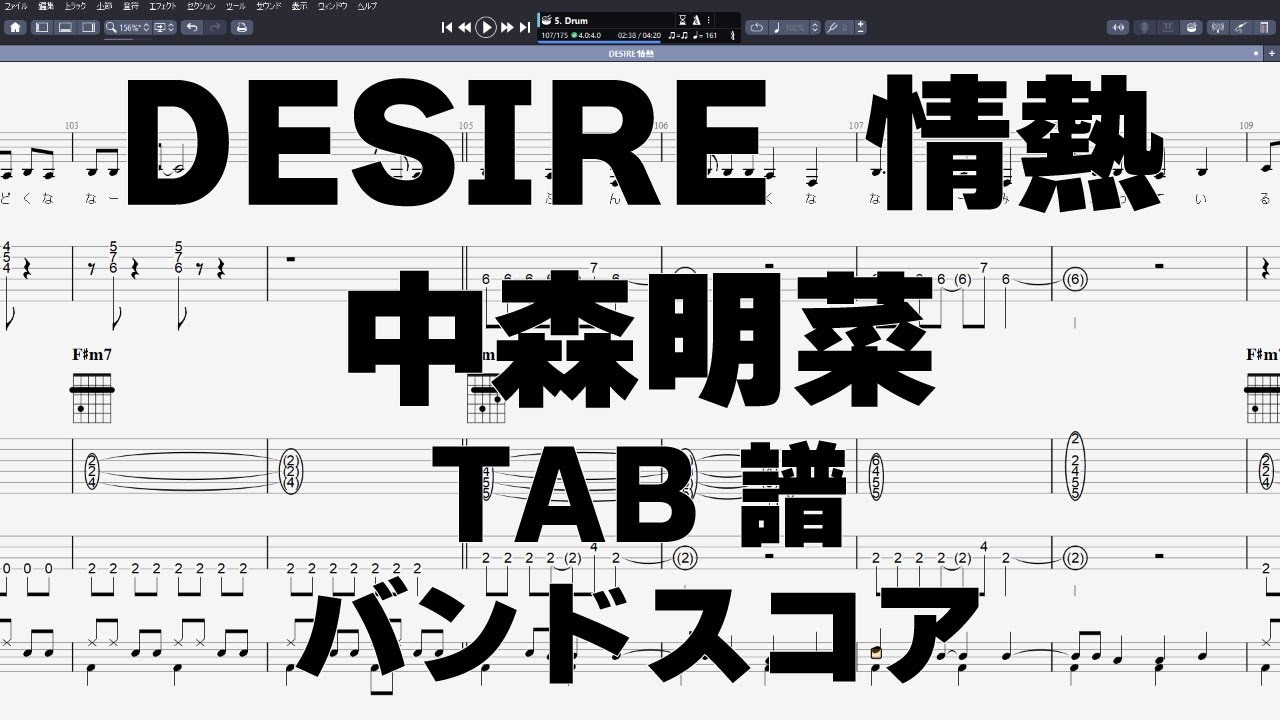
Task: Redo the last undone action
Action: coord(215,27)
